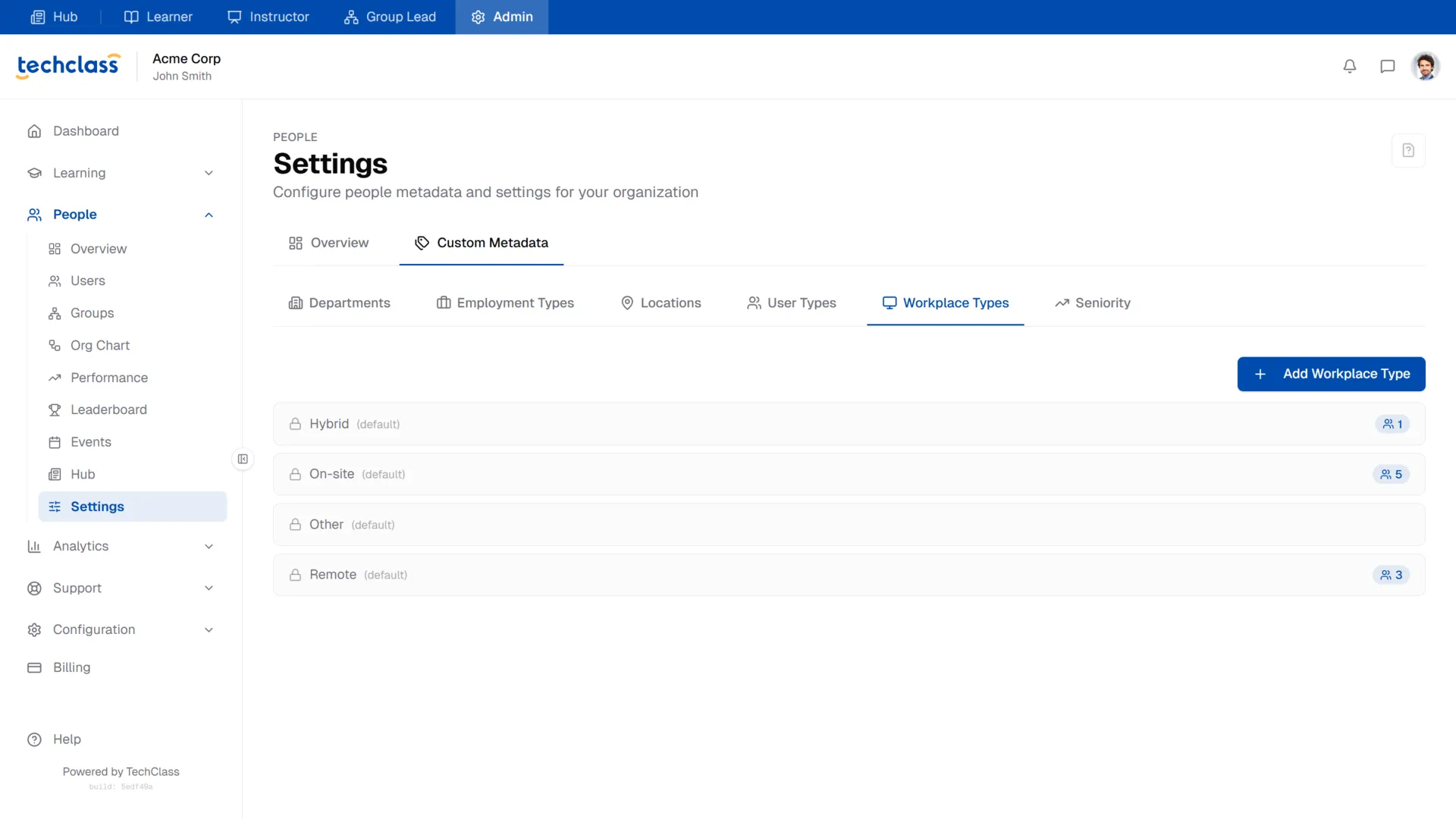
Task: Open John Smith's profile avatar
Action: click(1426, 67)
